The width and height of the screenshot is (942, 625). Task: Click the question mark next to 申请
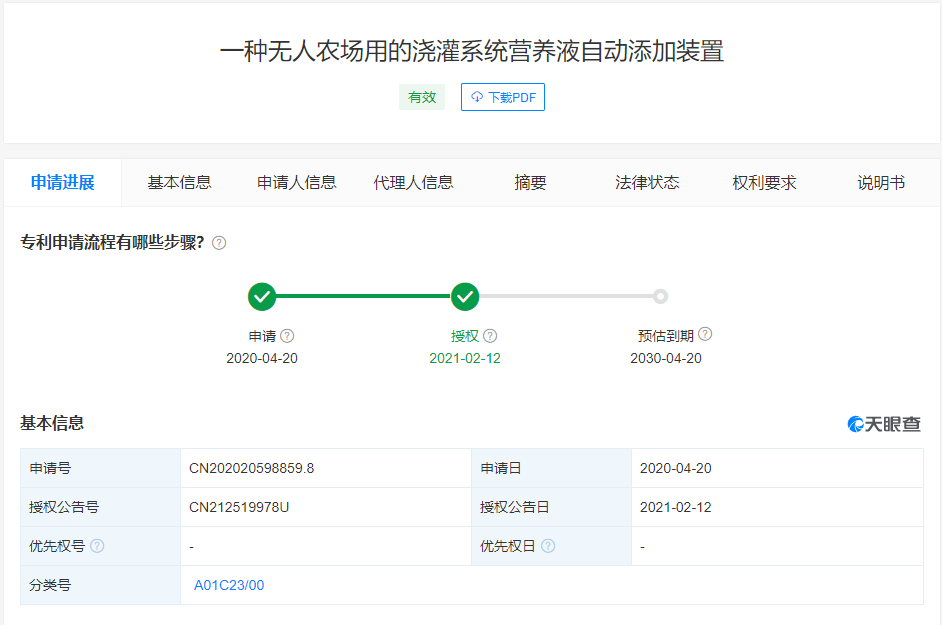coord(287,336)
